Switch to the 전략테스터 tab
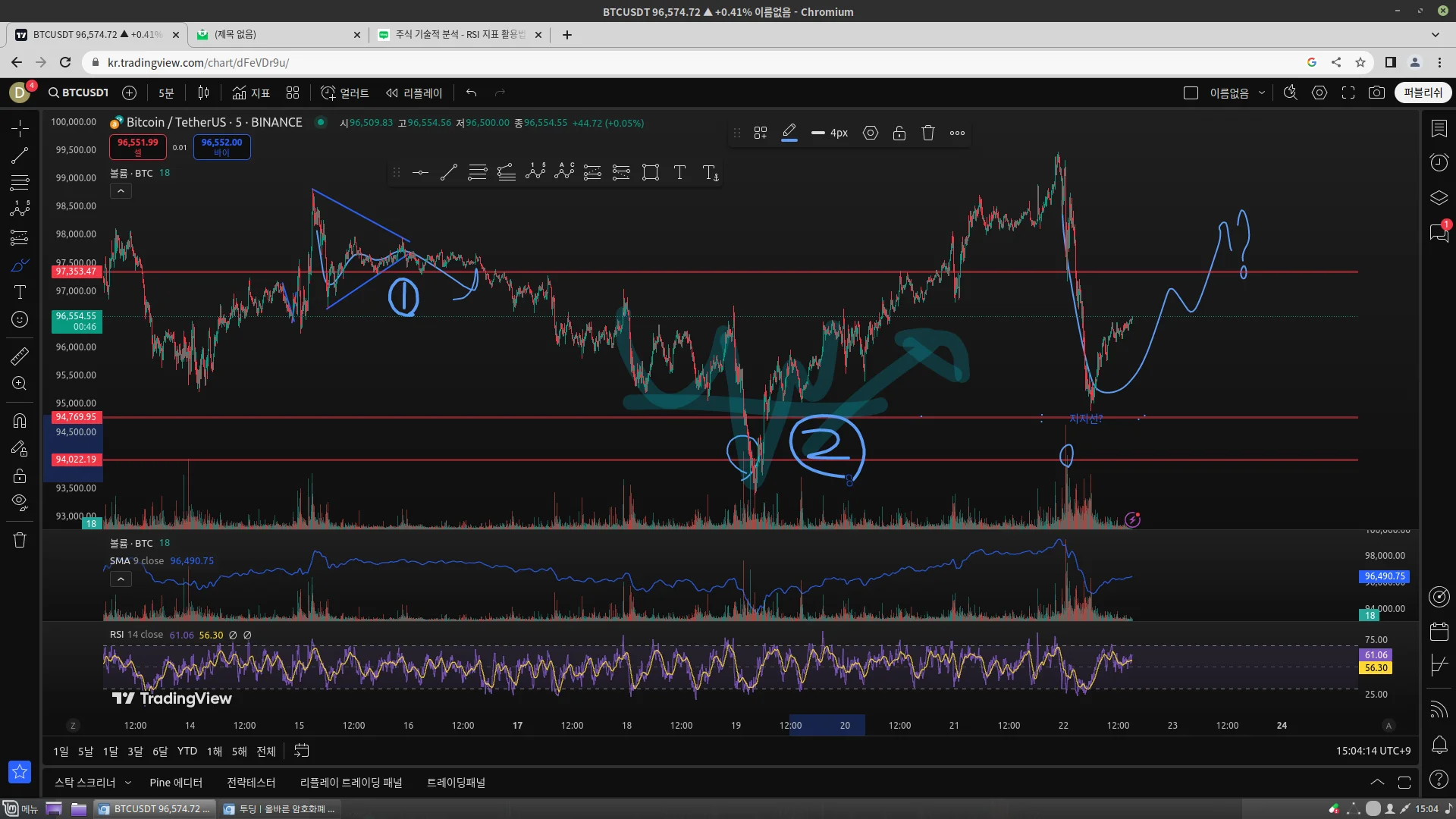 coord(251,783)
